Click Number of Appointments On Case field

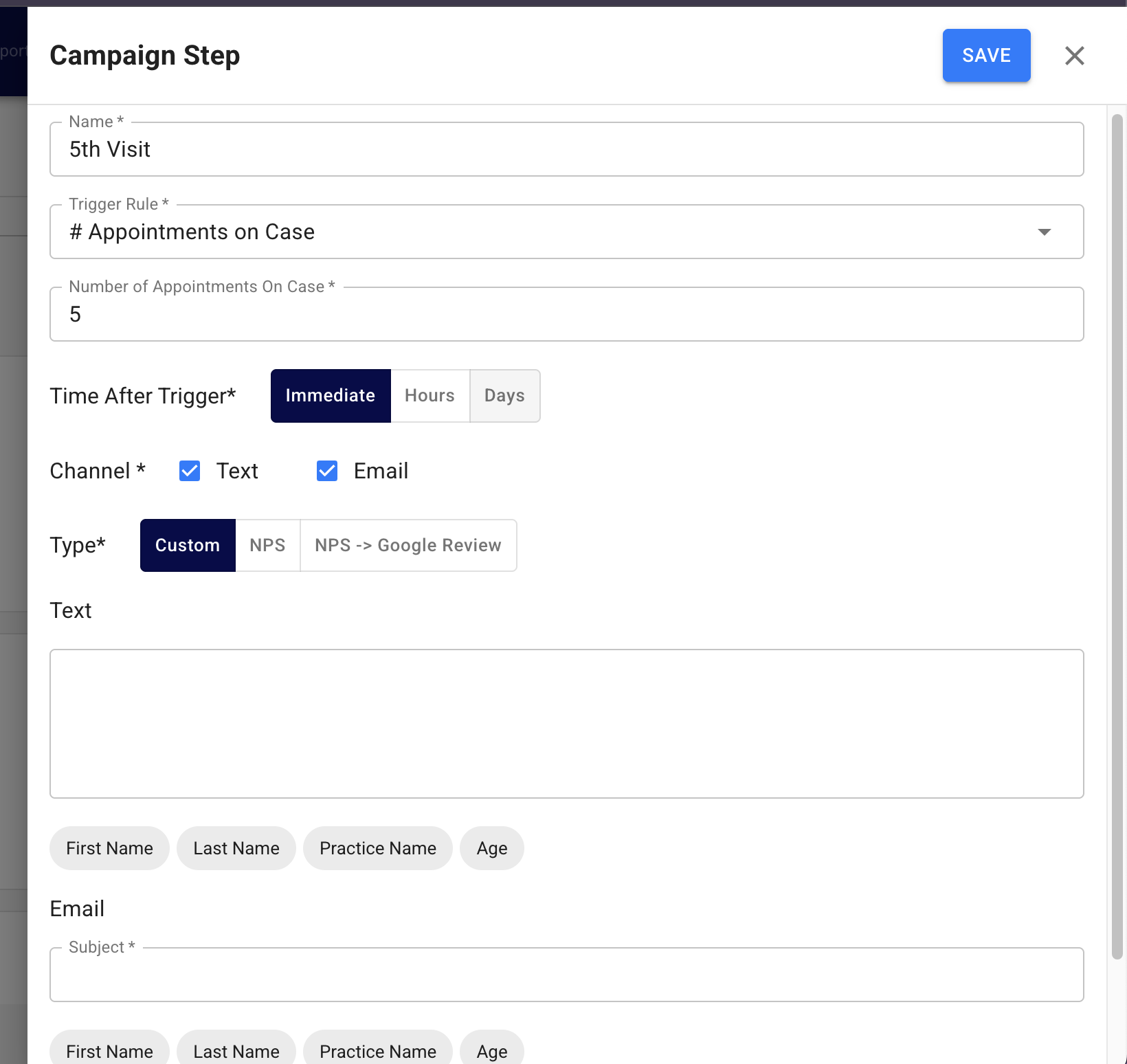(x=566, y=315)
